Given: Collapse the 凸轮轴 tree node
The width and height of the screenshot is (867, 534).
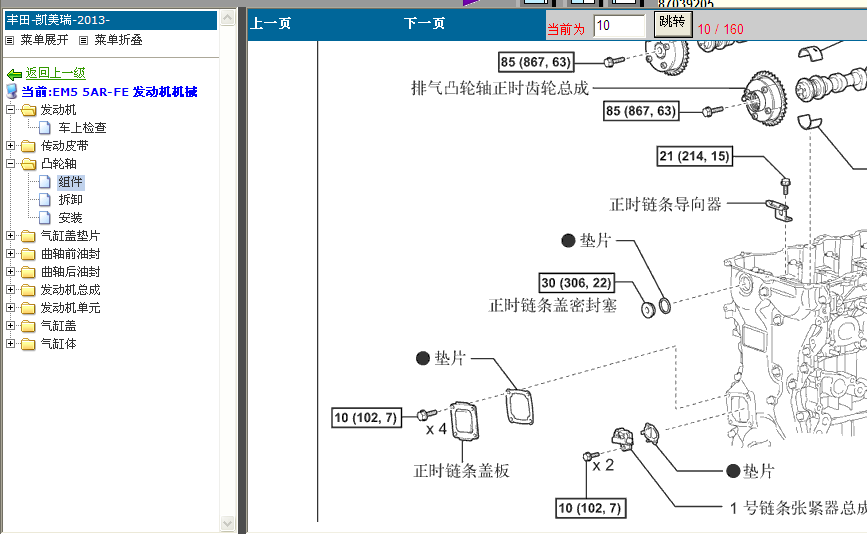Looking at the screenshot, I should point(10,164).
